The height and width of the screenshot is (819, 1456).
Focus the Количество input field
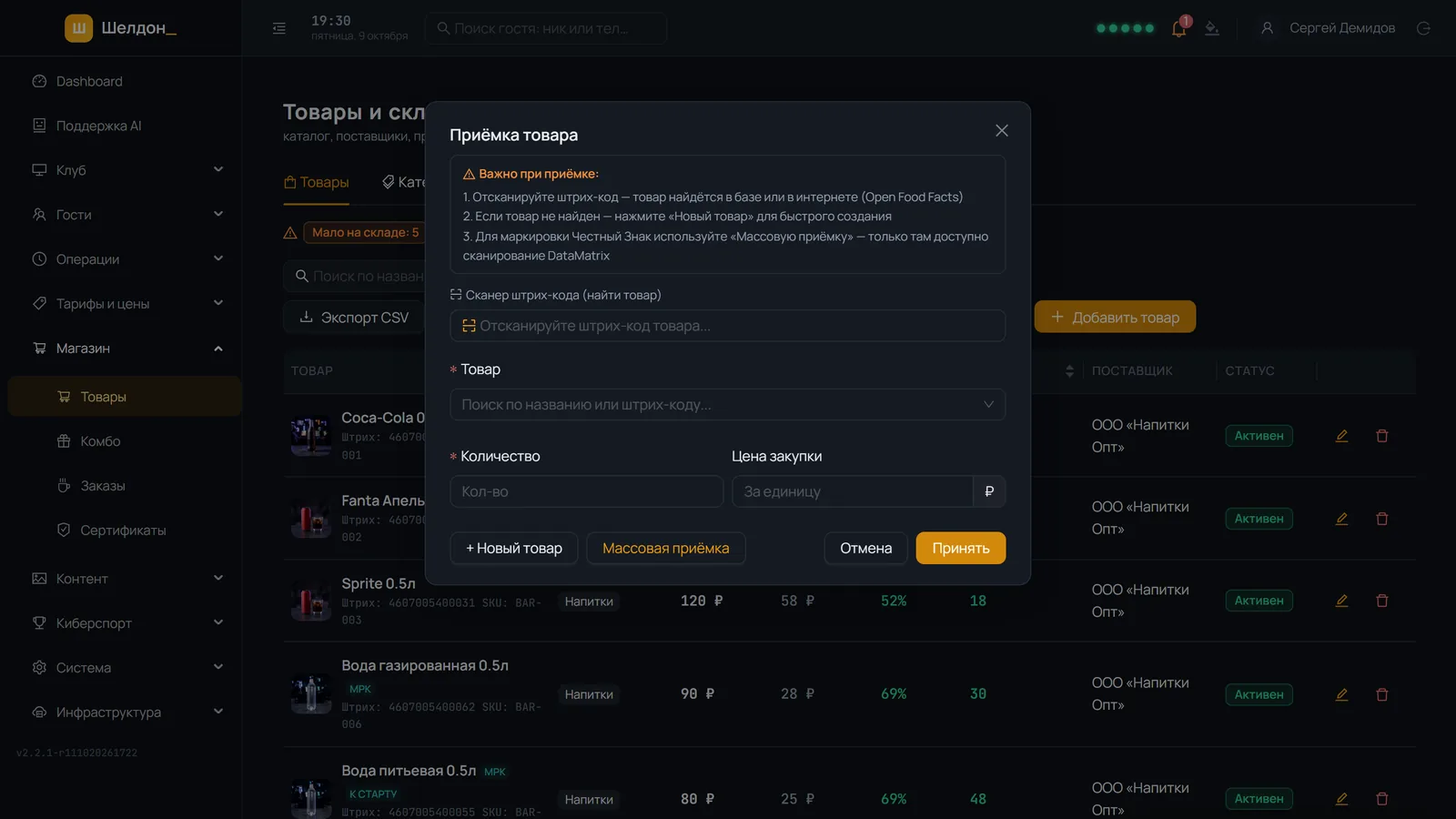[587, 491]
